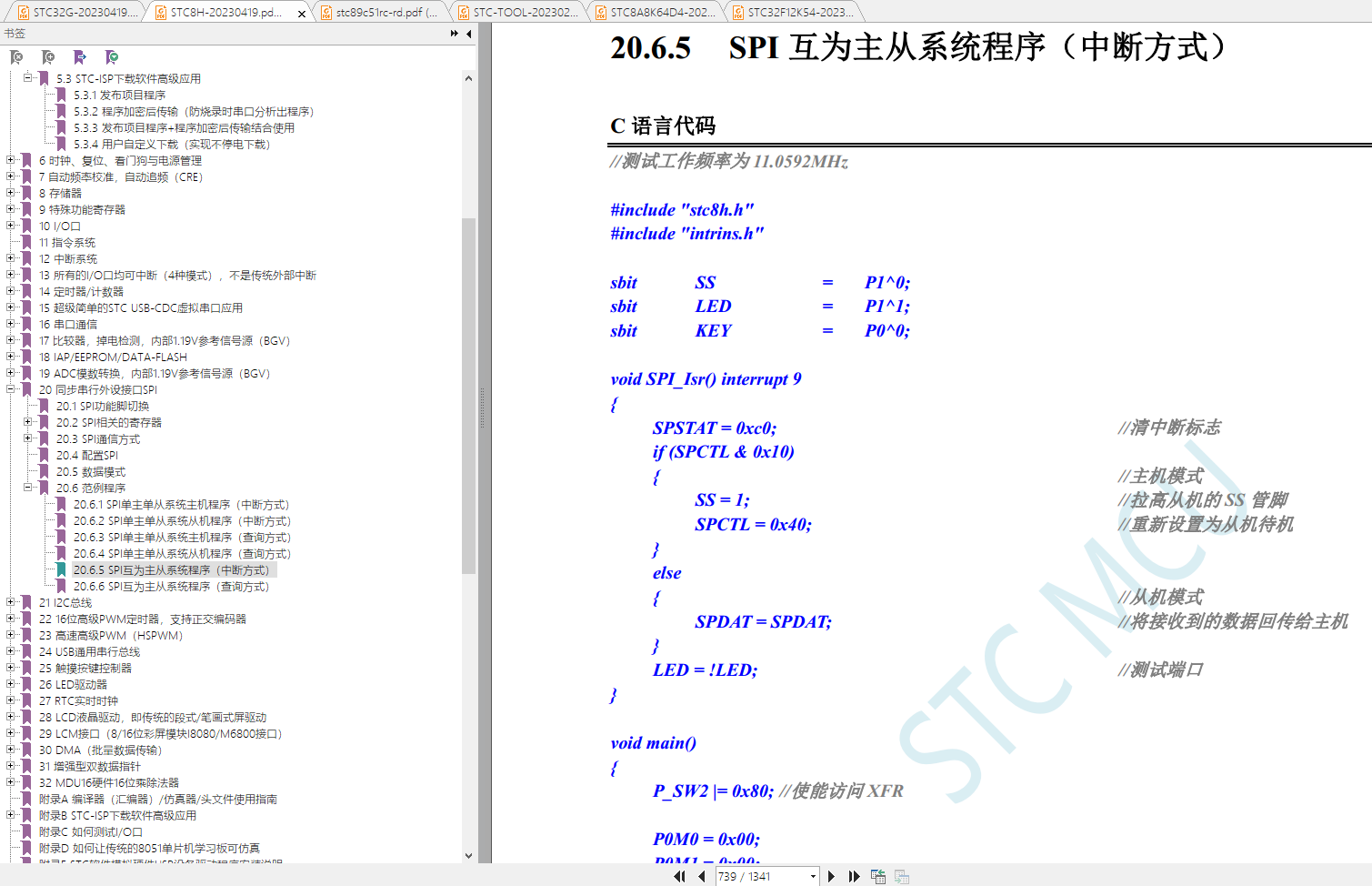Open the bookmark options dropdown icon
Viewport: 1372px width, 886px height.
(112, 57)
